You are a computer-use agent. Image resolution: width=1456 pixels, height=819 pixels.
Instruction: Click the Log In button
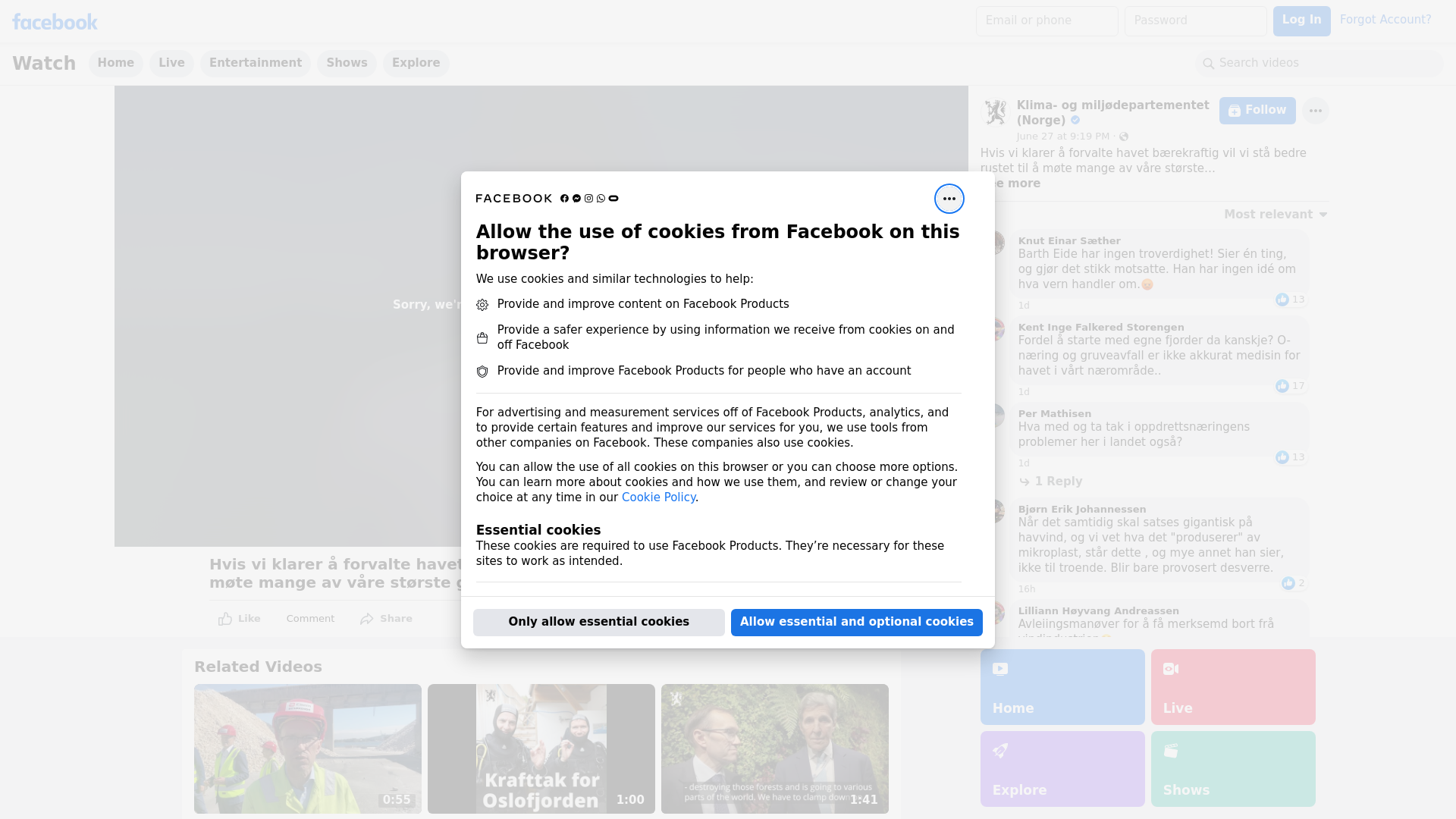tap(1301, 20)
